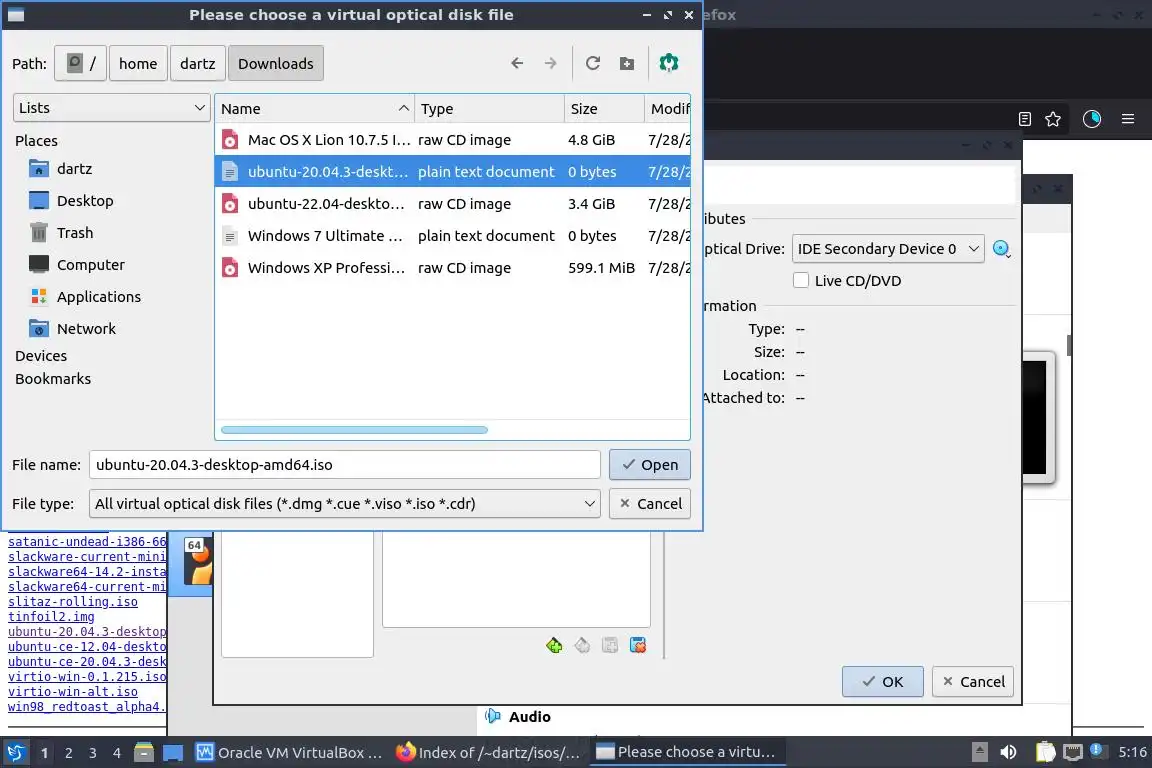Open the Bookmarks section in sidebar
Screen dimensions: 1152x768
pyautogui.click(x=53, y=378)
